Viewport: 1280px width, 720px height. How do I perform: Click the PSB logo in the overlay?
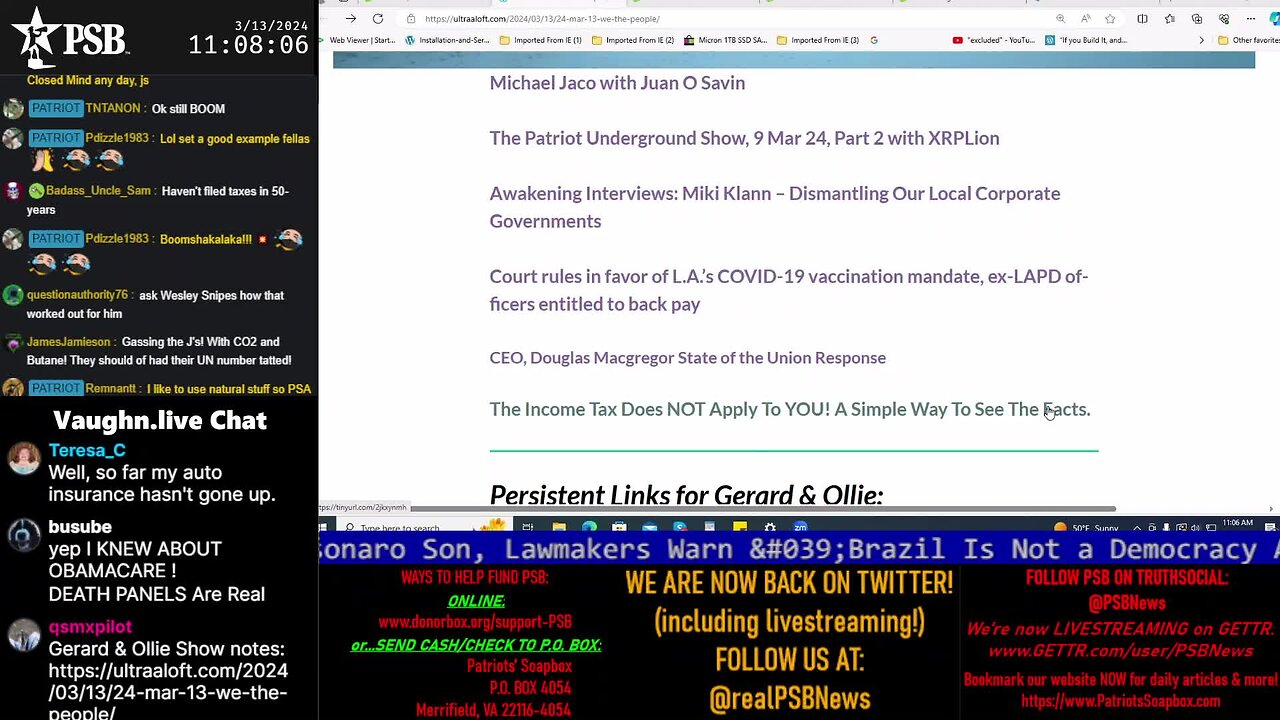coord(70,38)
